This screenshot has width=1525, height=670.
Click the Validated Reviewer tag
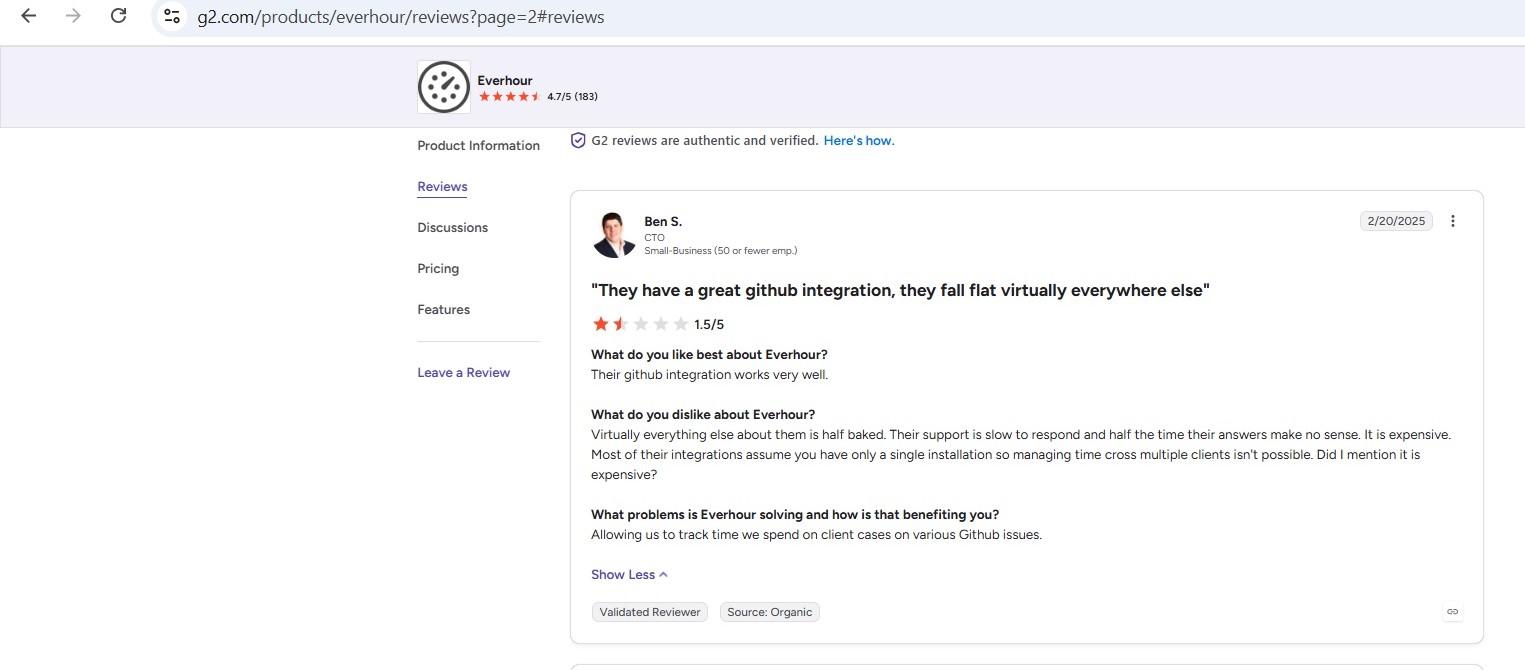(650, 612)
